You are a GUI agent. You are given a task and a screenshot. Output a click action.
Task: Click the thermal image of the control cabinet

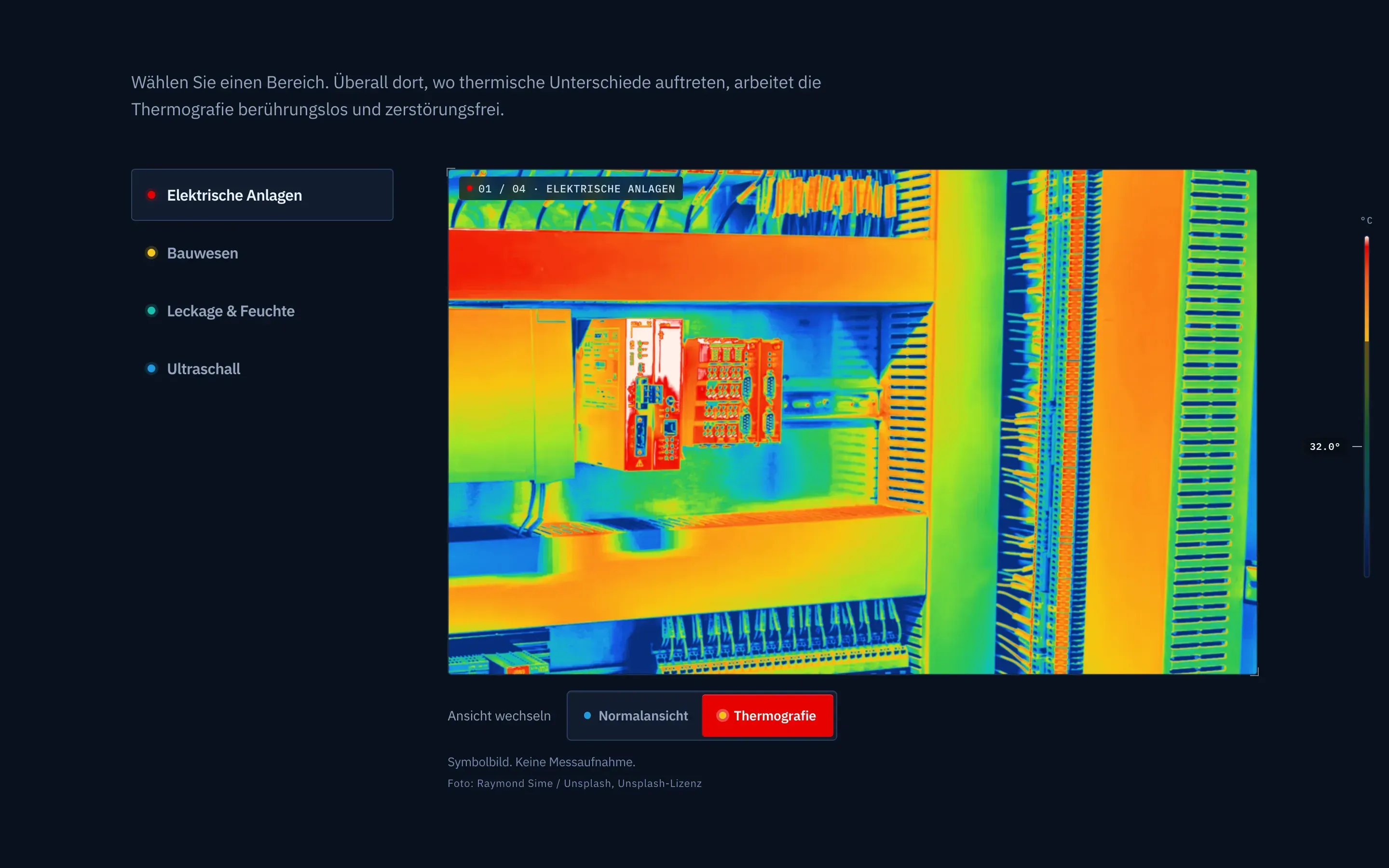(x=852, y=421)
